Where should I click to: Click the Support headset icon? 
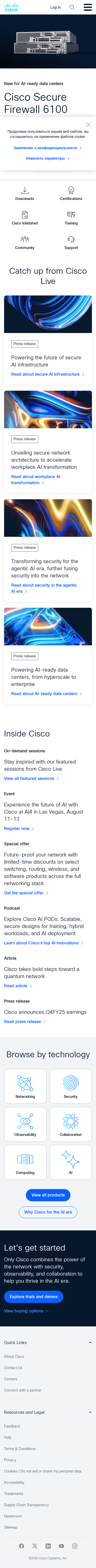[71, 239]
